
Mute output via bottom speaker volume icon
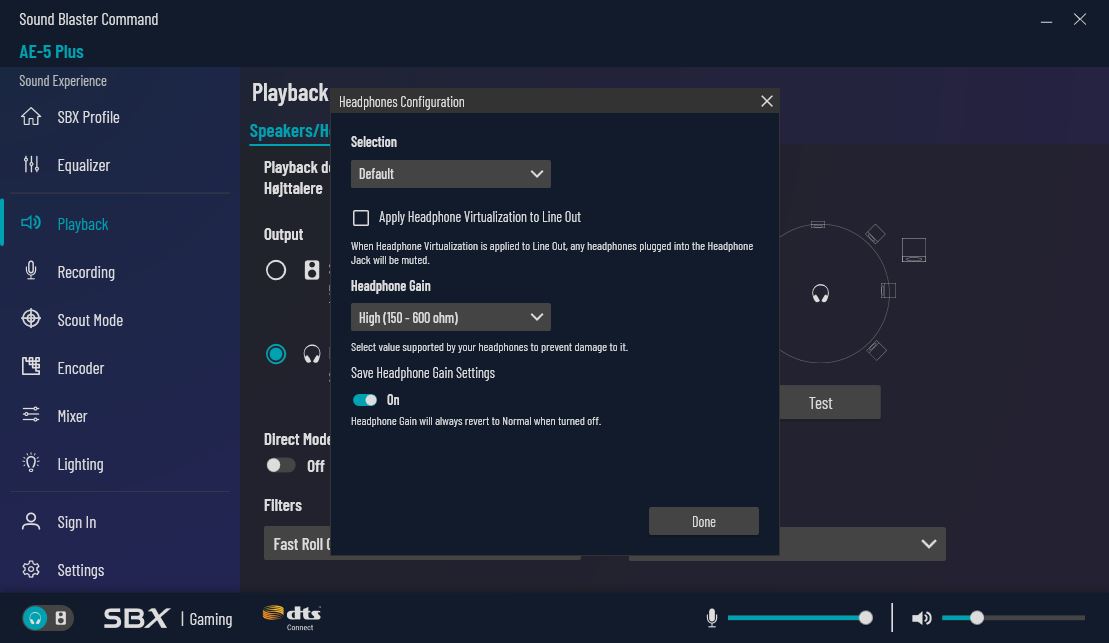click(922, 618)
